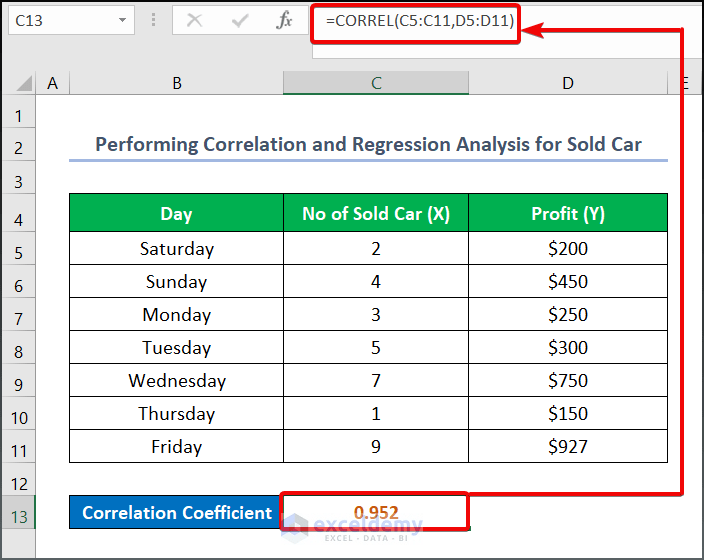This screenshot has width=704, height=560.
Task: Click the Enter checkmark formula bar icon
Action: tap(240, 20)
